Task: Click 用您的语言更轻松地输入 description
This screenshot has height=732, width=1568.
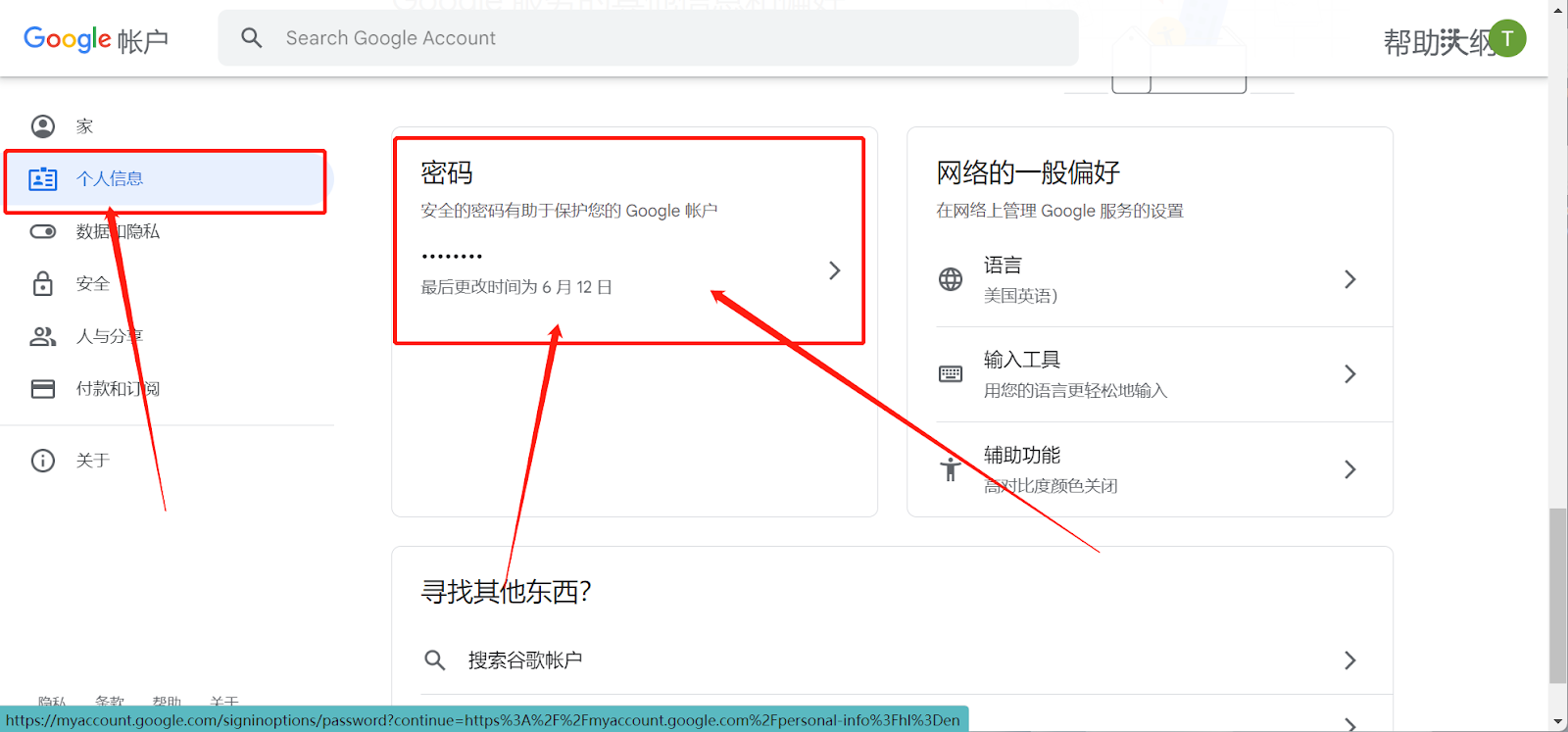Action: click(1075, 391)
